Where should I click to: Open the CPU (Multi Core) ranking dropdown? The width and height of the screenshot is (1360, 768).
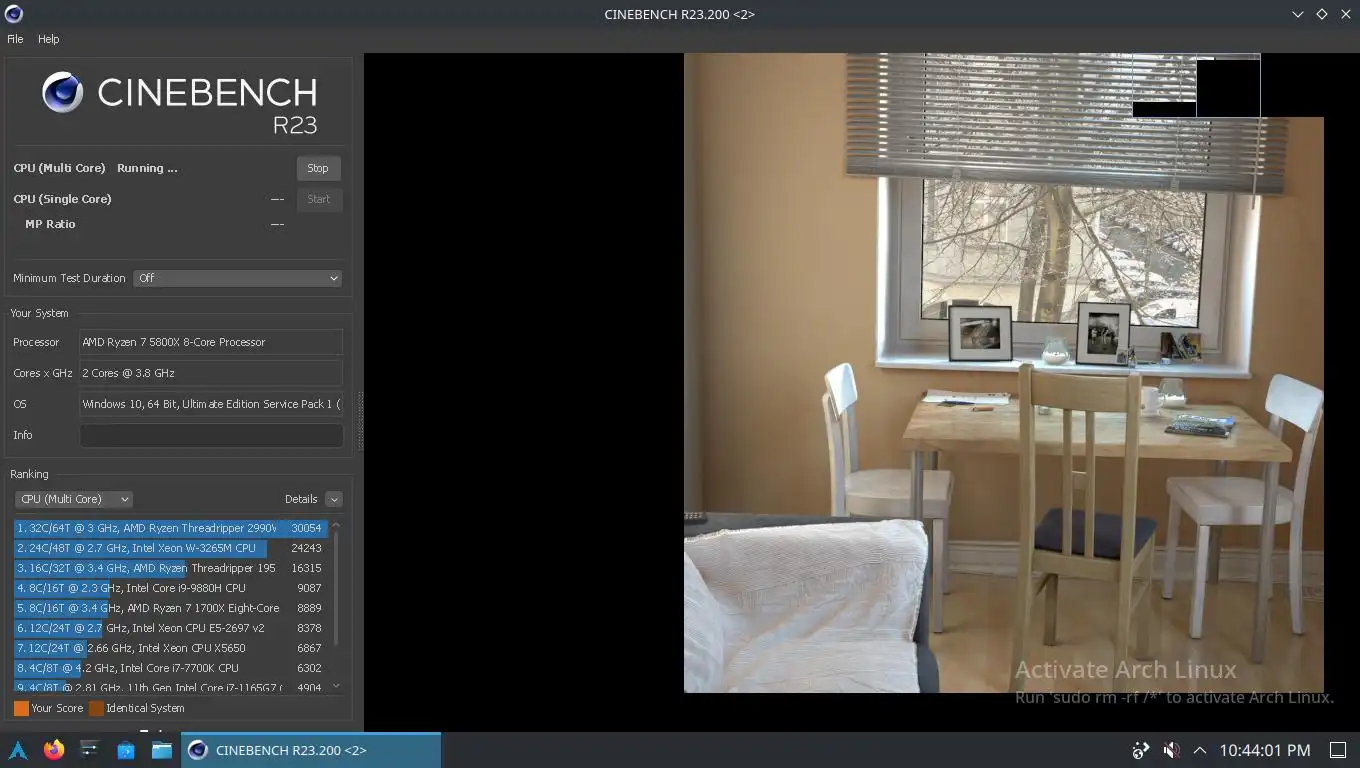coord(73,499)
